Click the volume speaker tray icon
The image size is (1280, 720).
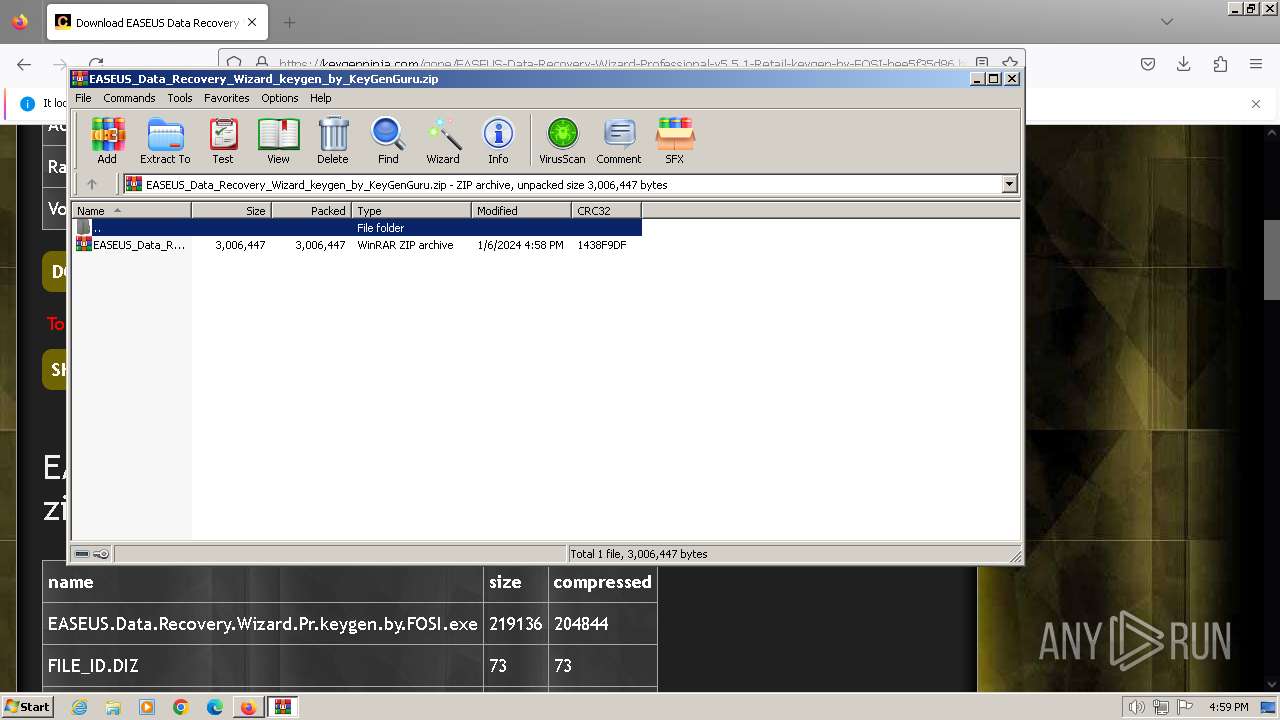click(1137, 707)
